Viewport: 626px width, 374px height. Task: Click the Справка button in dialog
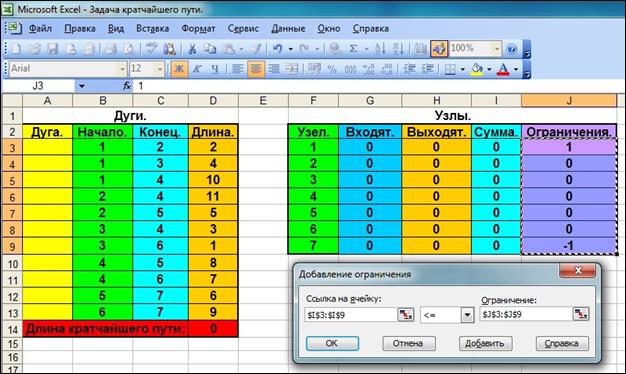(x=562, y=343)
